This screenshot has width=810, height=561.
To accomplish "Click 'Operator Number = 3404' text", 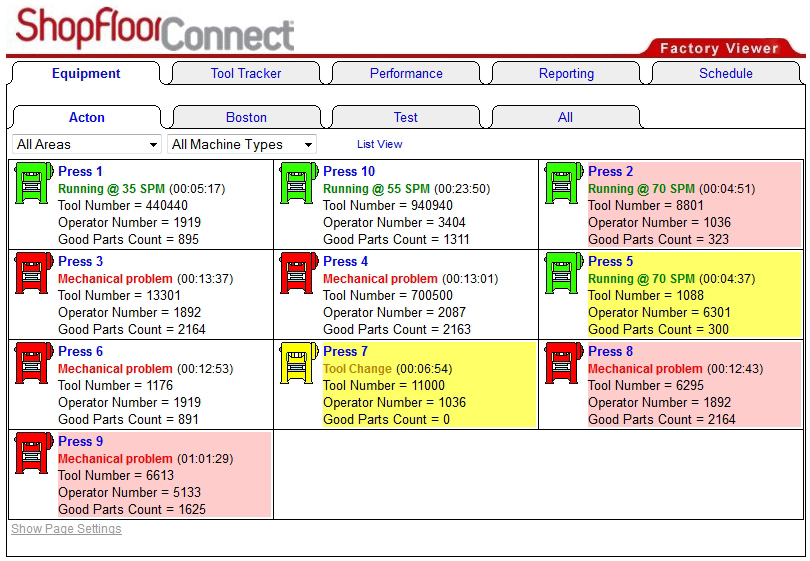I will [394, 222].
